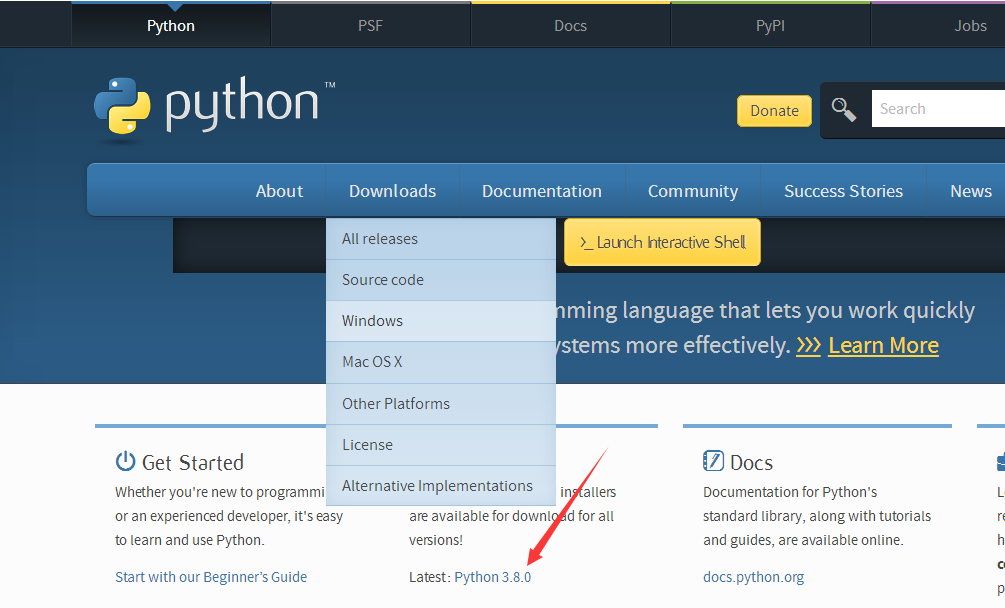Screen dimensions: 1005x608
Task: Select Mac OS X in Downloads dropdown
Action: [441, 362]
